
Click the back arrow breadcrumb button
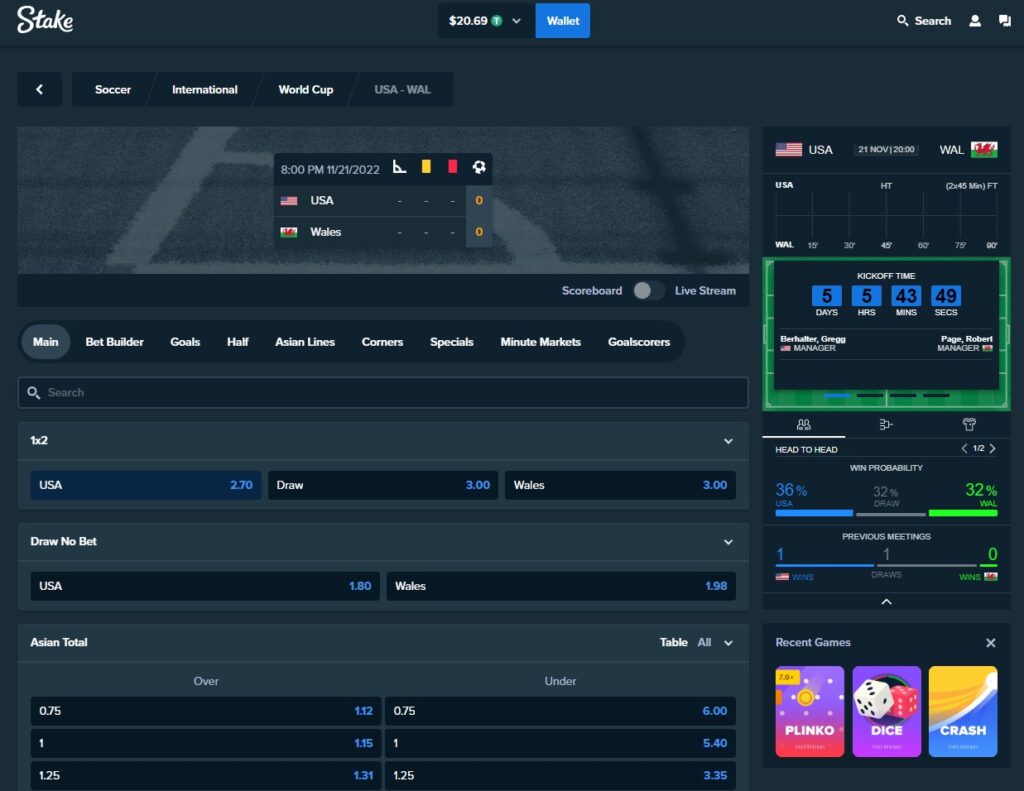pyautogui.click(x=39, y=89)
